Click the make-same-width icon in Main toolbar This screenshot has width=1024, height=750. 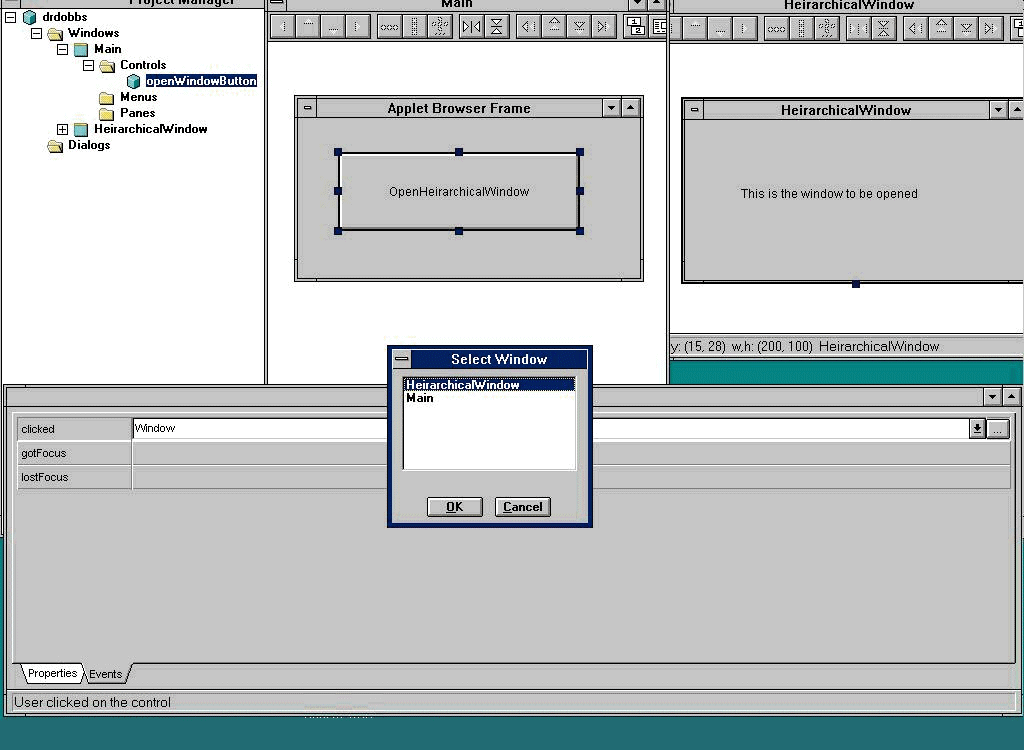click(471, 27)
